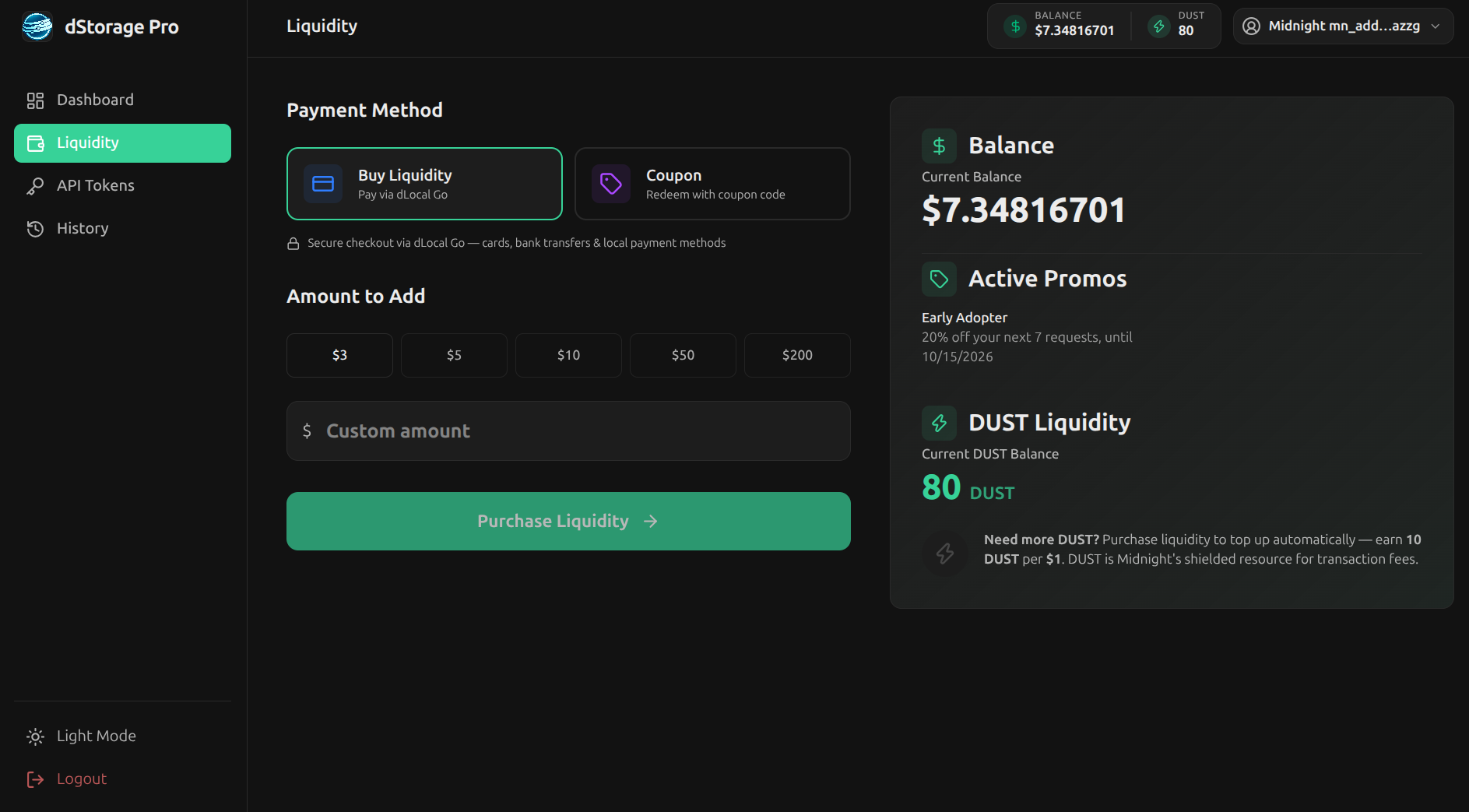
Task: Click the dStorage Pro globe logo
Action: click(37, 26)
